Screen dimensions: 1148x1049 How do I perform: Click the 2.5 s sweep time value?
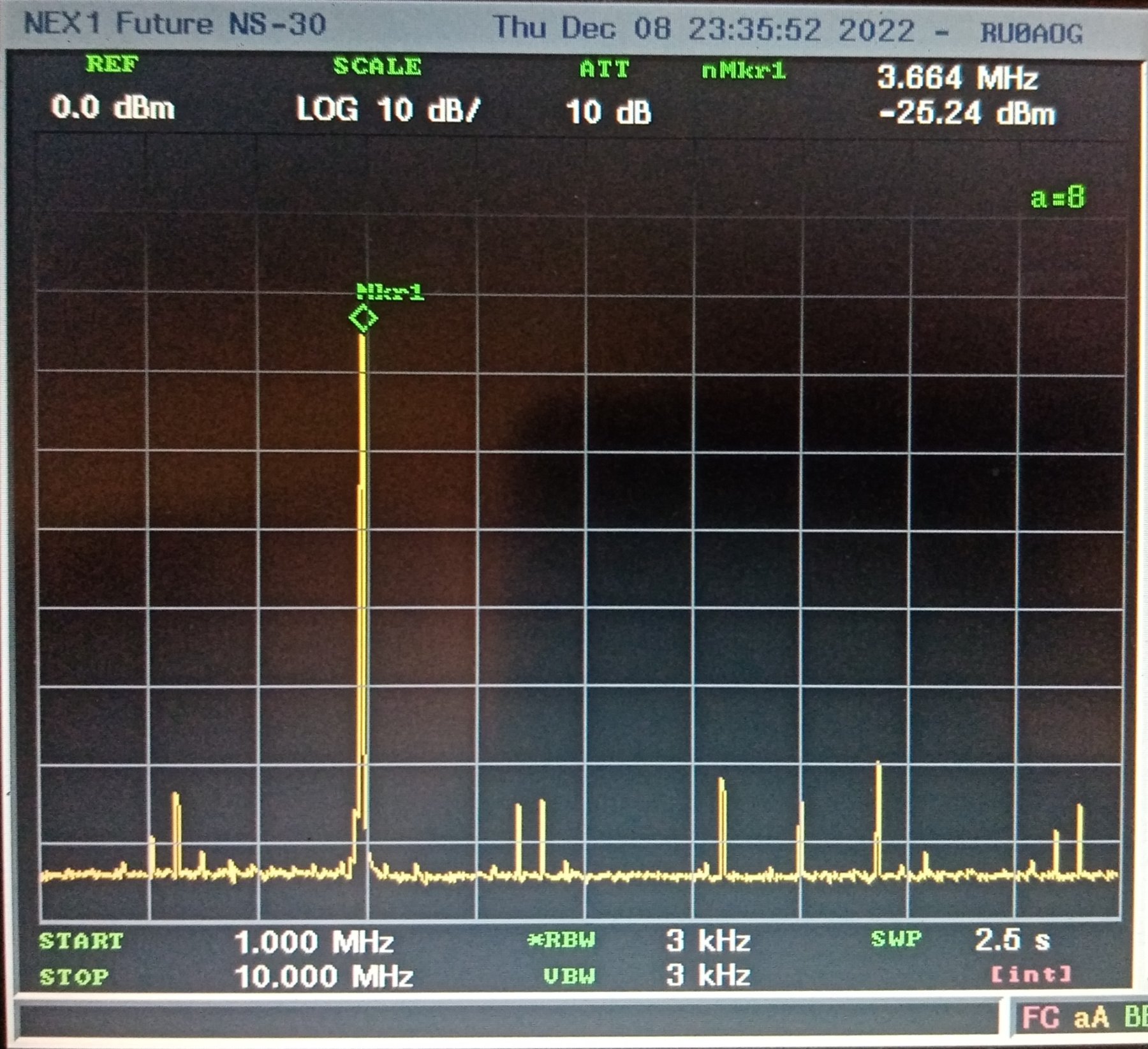pyautogui.click(x=1012, y=939)
